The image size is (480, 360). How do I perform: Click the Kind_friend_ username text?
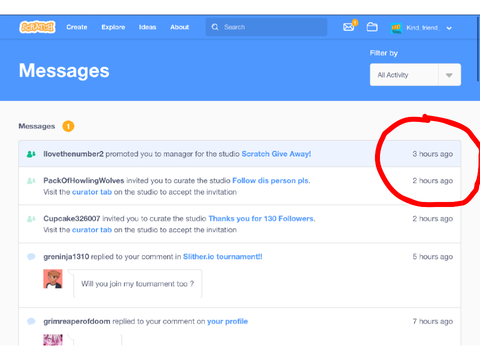(x=423, y=28)
